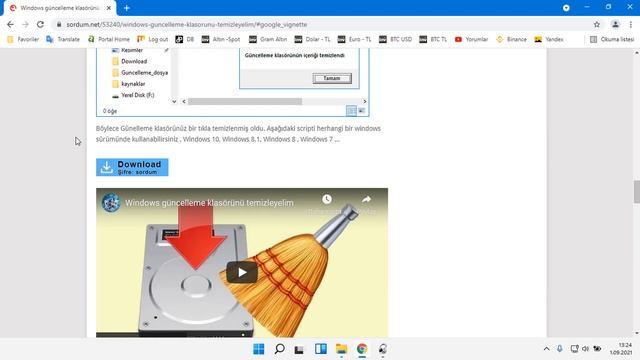Click the Chrome download indicator icon in title bar
640x360 pixels.
pos(566,8)
